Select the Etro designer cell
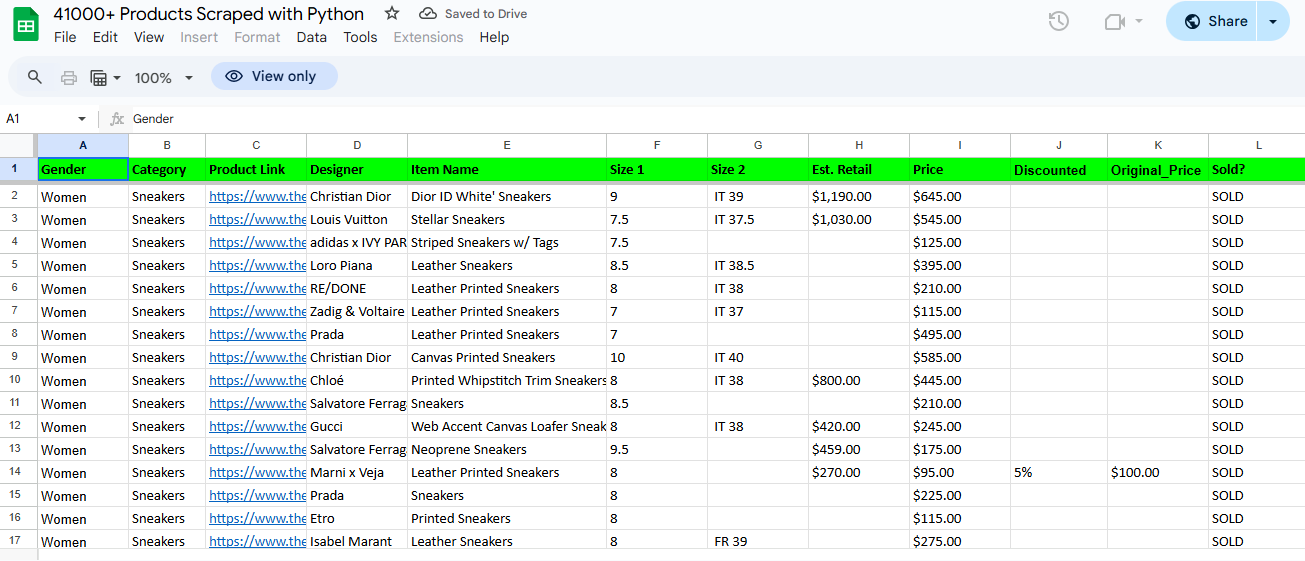This screenshot has height=561, width=1305. pyautogui.click(x=357, y=518)
